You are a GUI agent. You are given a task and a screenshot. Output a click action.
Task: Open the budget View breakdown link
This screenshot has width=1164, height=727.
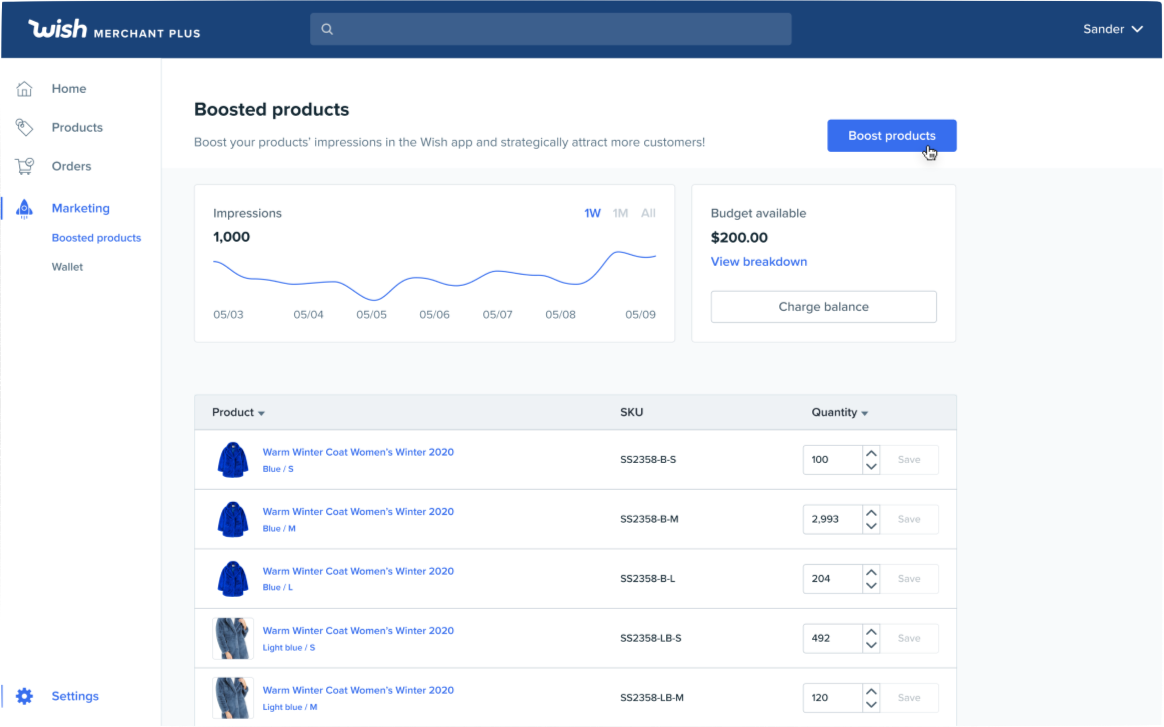(x=759, y=261)
